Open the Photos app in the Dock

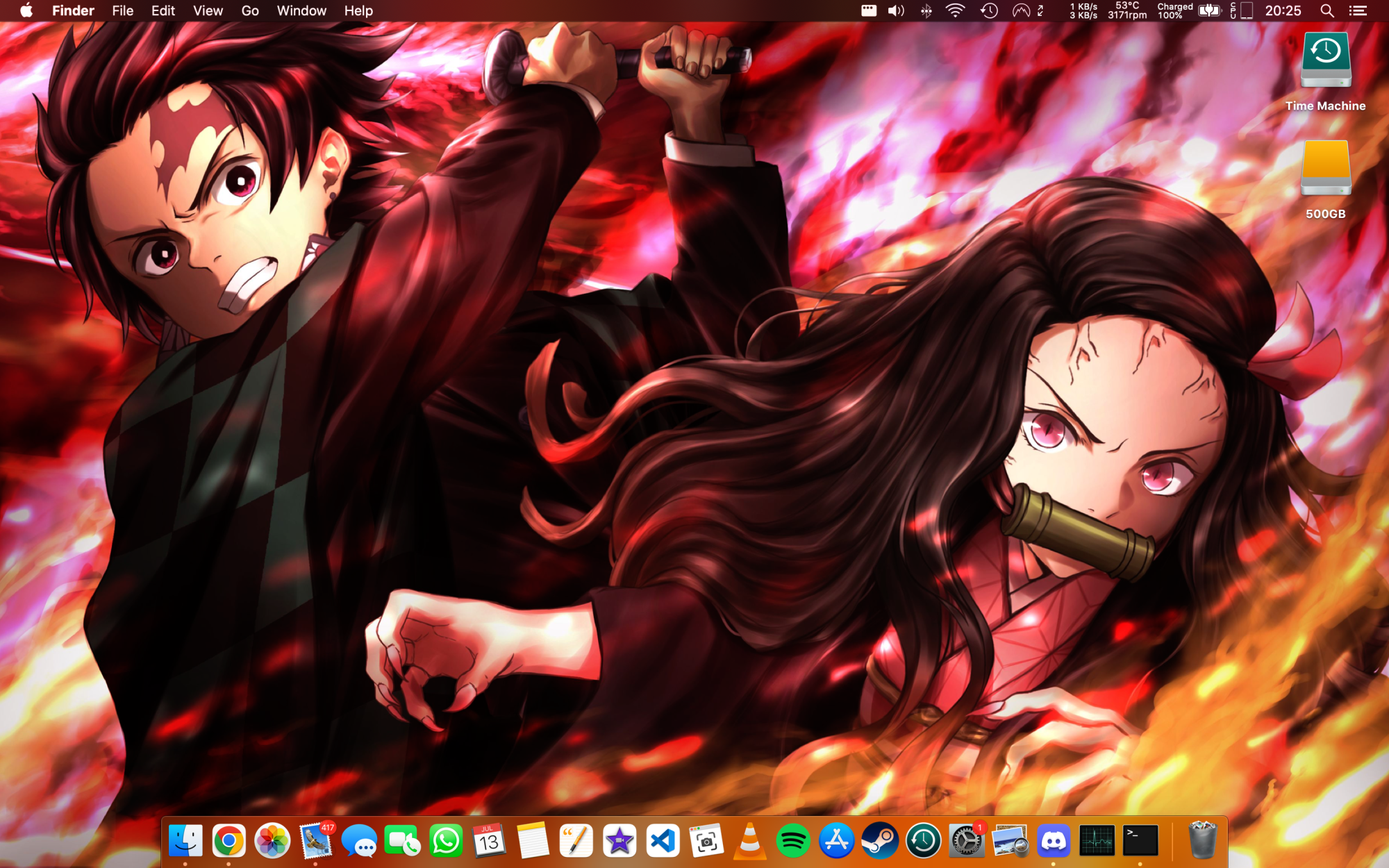tap(272, 841)
